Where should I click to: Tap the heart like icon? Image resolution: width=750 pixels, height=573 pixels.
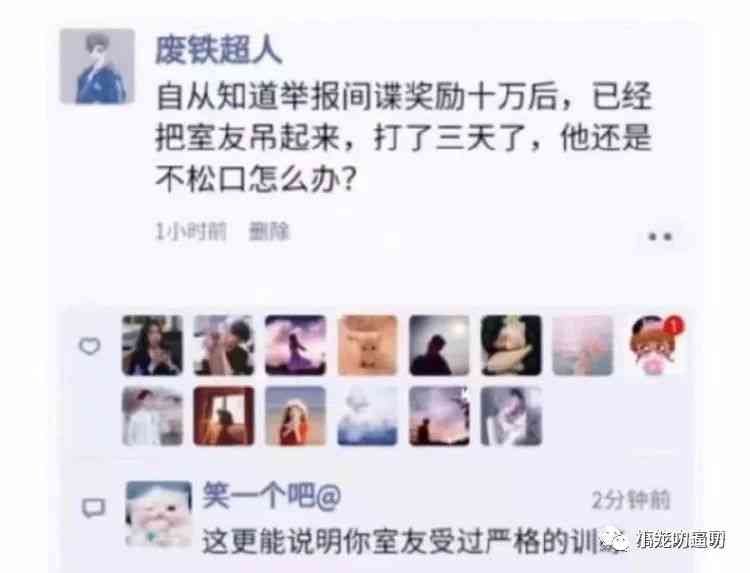tap(89, 345)
